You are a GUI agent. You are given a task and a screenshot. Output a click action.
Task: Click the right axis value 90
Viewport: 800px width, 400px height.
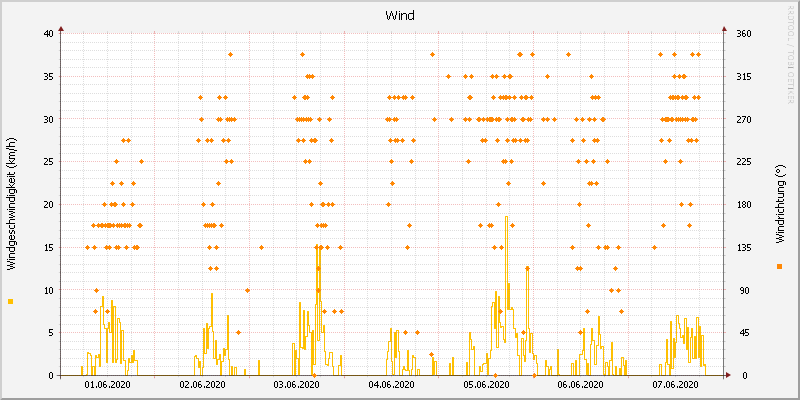pos(743,290)
